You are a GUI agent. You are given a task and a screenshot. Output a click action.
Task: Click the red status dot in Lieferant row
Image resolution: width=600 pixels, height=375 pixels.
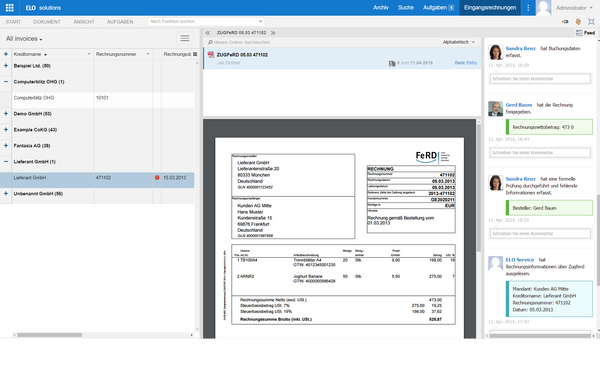157,178
